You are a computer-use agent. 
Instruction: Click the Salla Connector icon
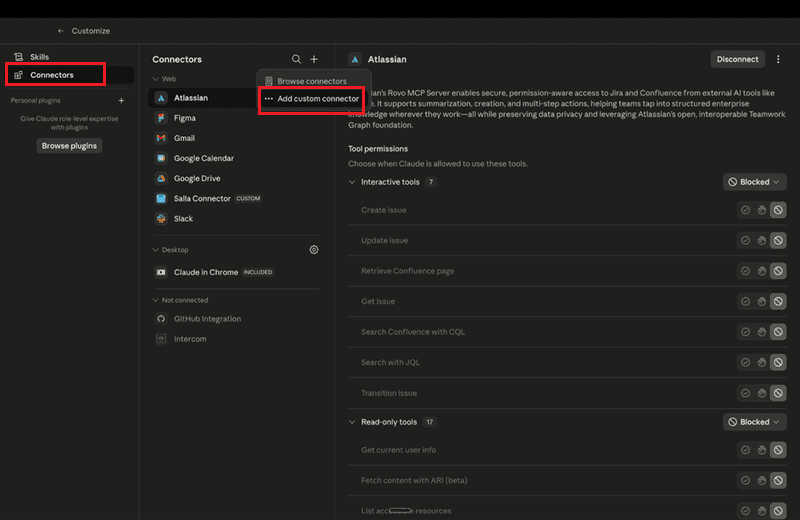point(161,199)
